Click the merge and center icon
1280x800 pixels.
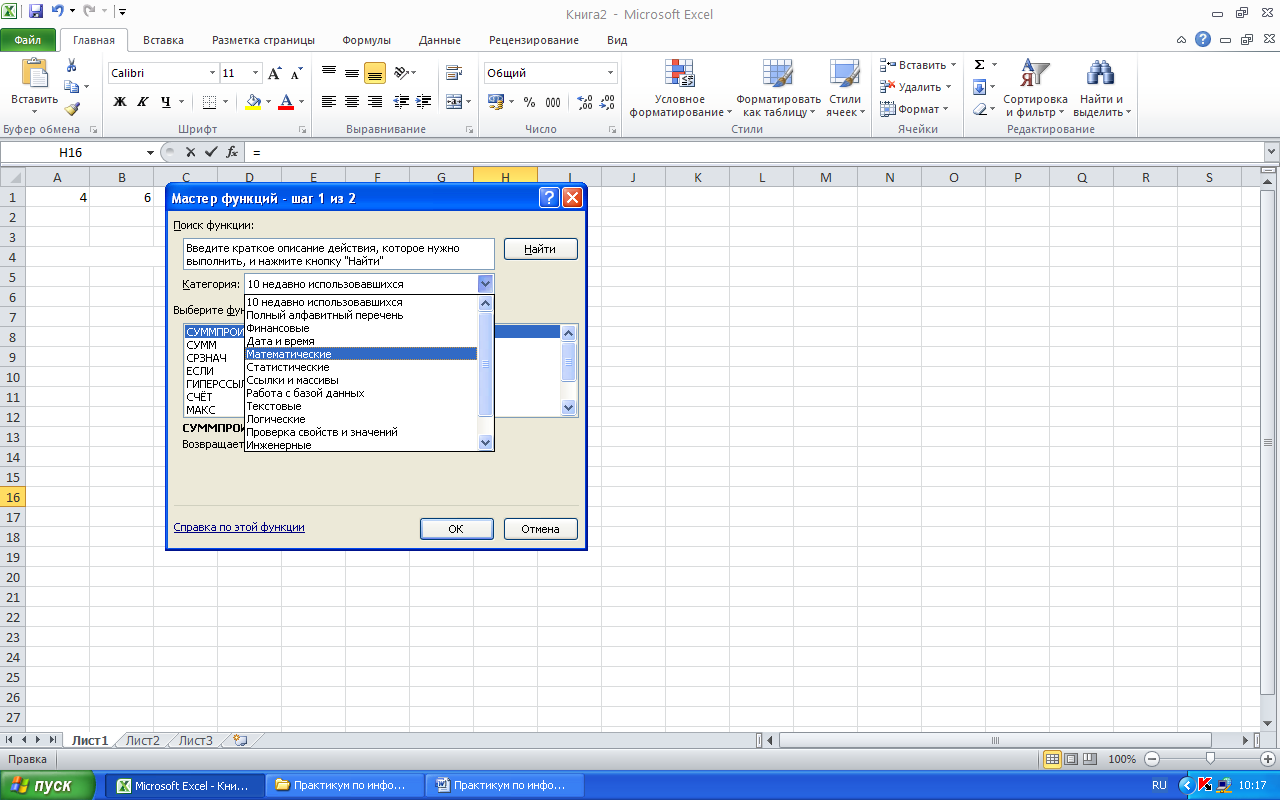coord(455,101)
